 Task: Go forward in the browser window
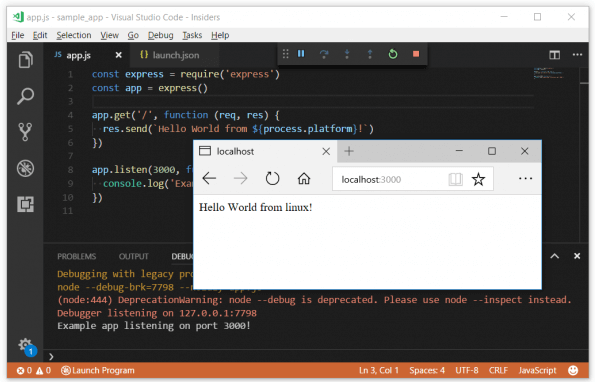(x=240, y=178)
